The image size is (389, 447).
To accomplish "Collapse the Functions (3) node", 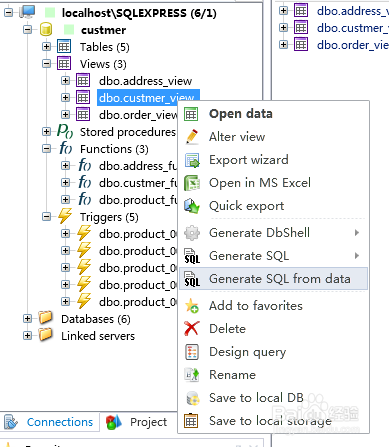I will (47, 149).
